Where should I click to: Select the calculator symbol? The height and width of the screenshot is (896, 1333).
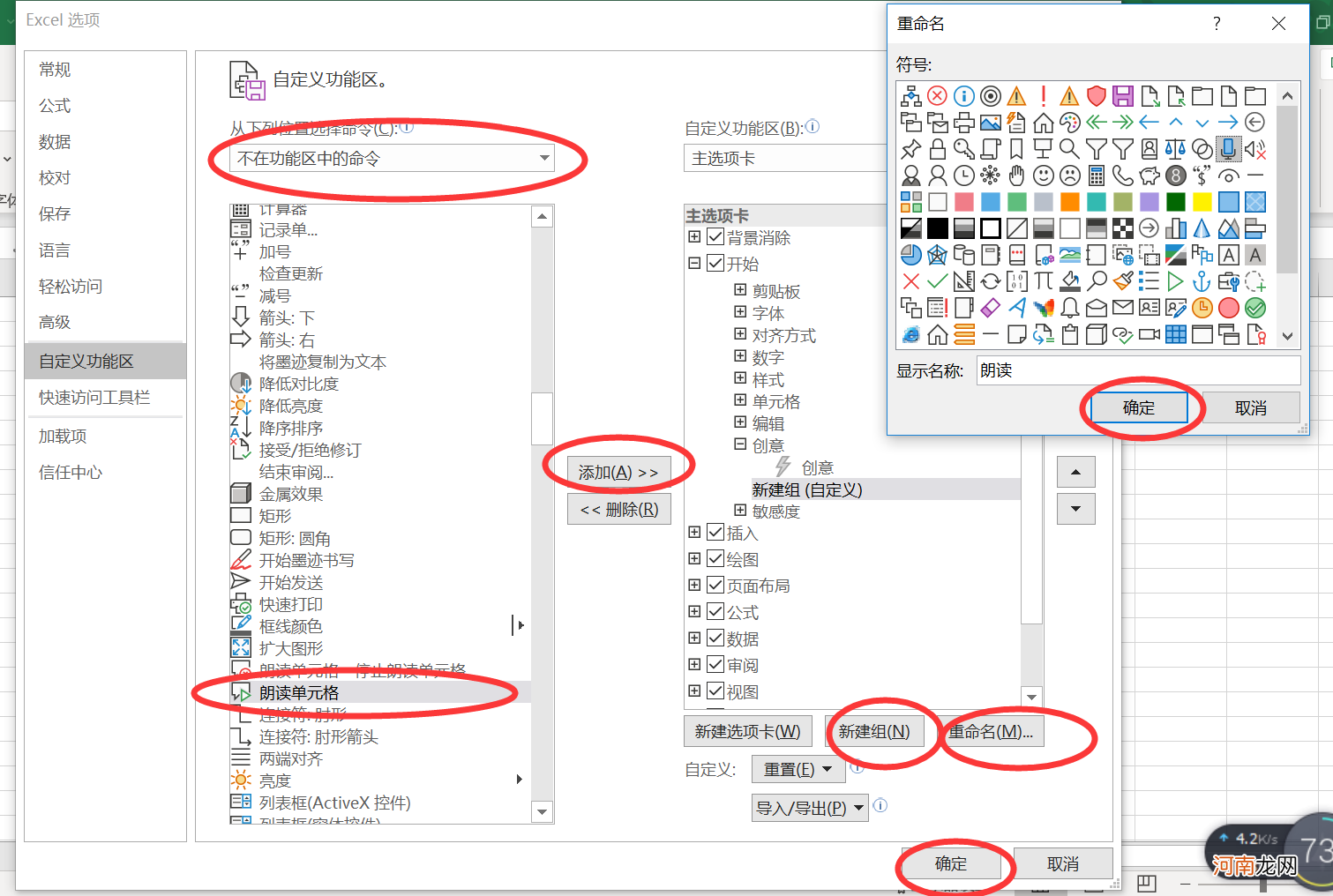pyautogui.click(x=1096, y=175)
